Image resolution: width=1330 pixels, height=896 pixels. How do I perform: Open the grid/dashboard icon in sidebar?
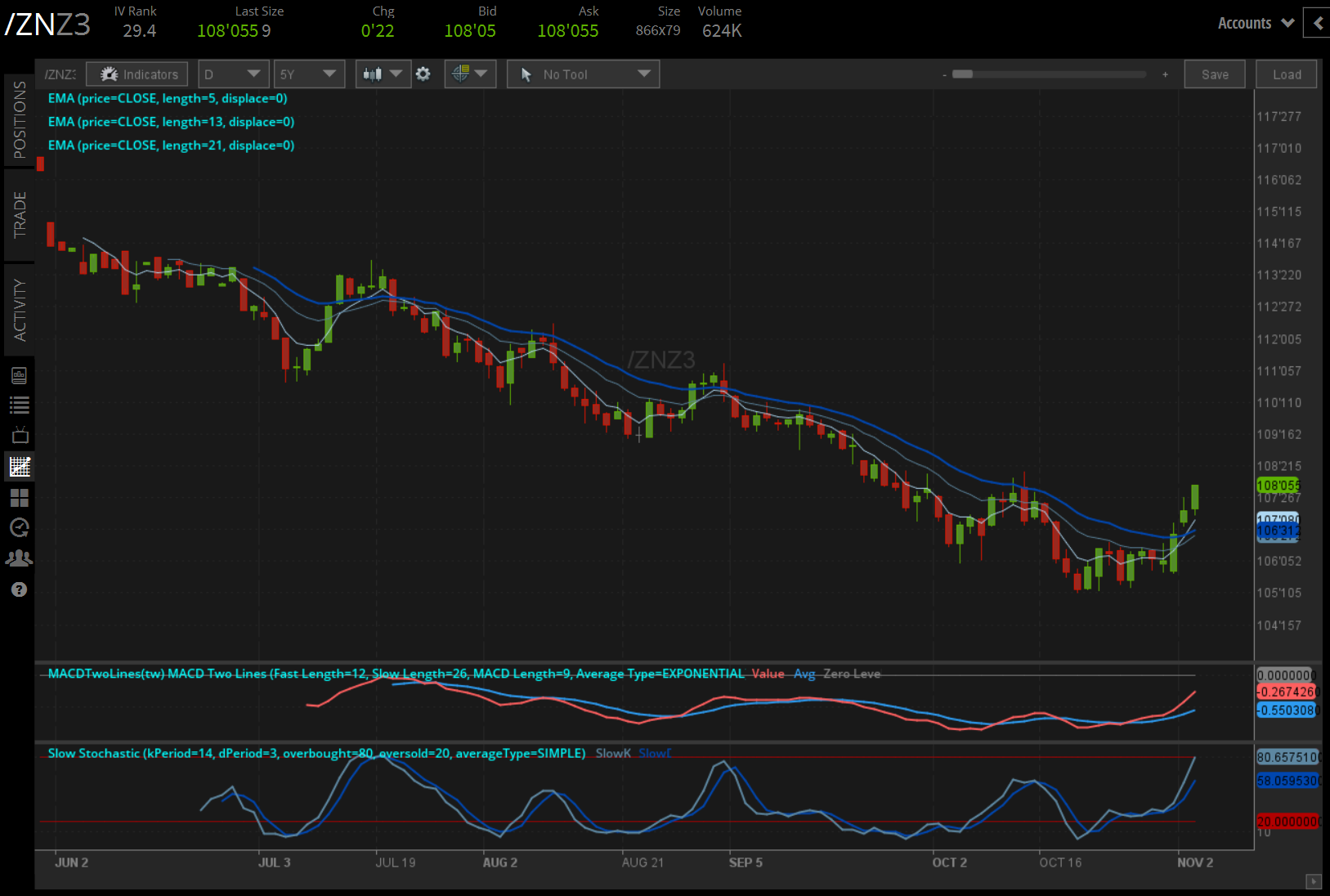pyautogui.click(x=19, y=497)
